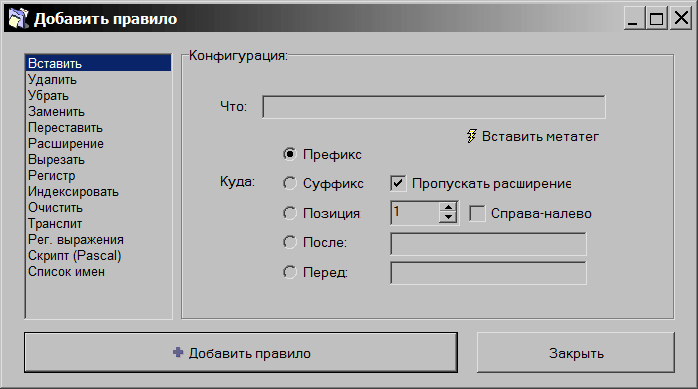Select the Индексировать rule in list

(98, 192)
